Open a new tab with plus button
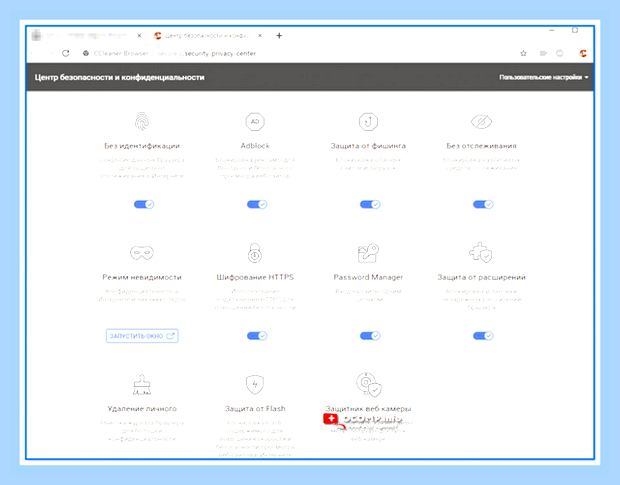The height and width of the screenshot is (485, 620). (279, 36)
